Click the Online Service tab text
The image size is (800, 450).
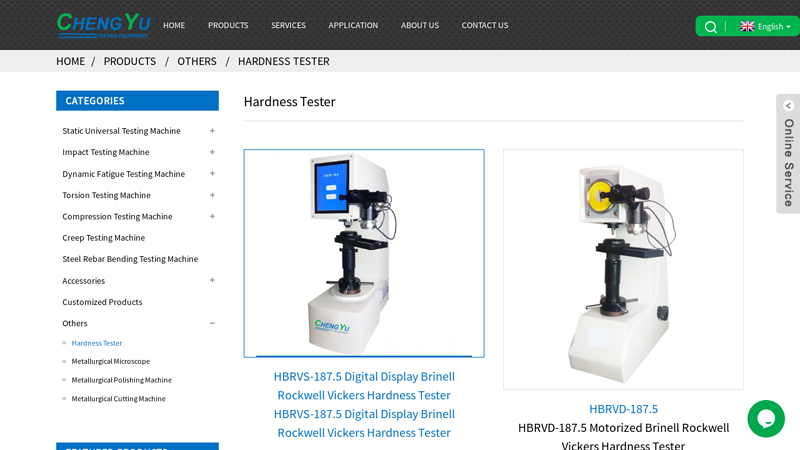(x=788, y=162)
